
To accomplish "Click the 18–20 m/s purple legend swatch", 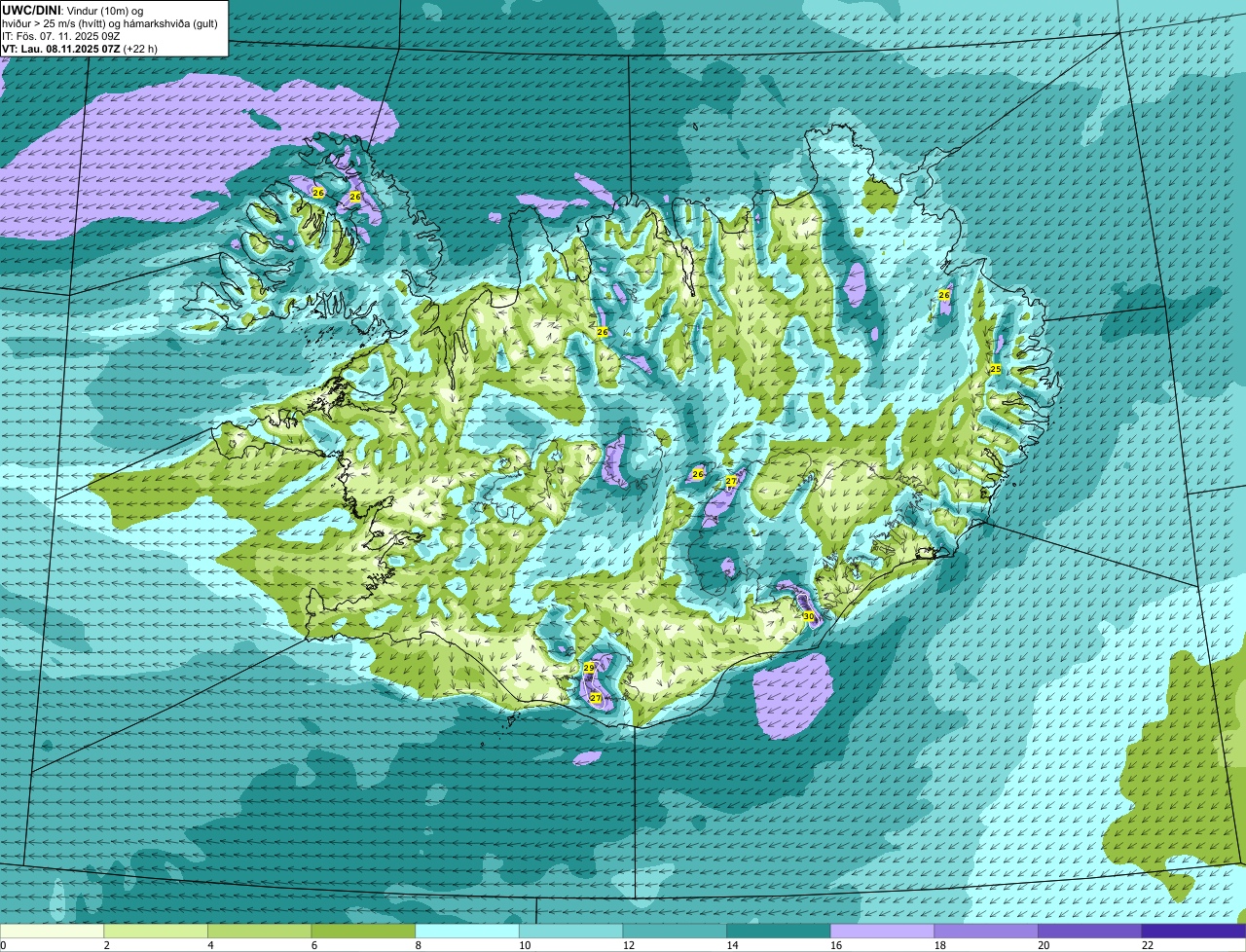I will click(985, 931).
